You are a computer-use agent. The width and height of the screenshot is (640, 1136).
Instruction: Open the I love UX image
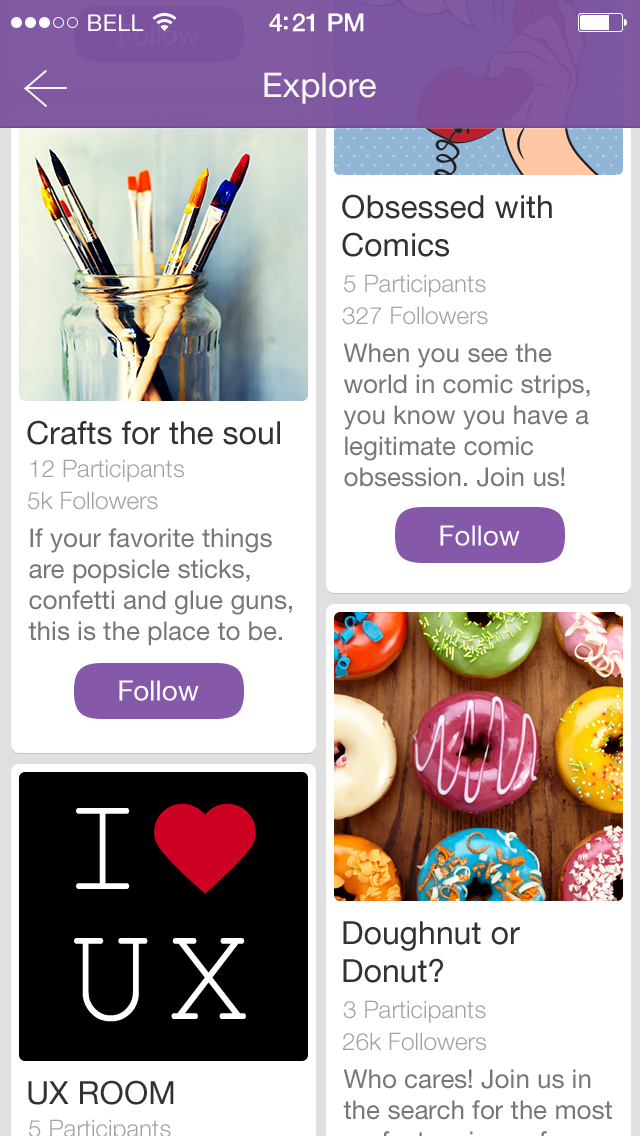(163, 916)
